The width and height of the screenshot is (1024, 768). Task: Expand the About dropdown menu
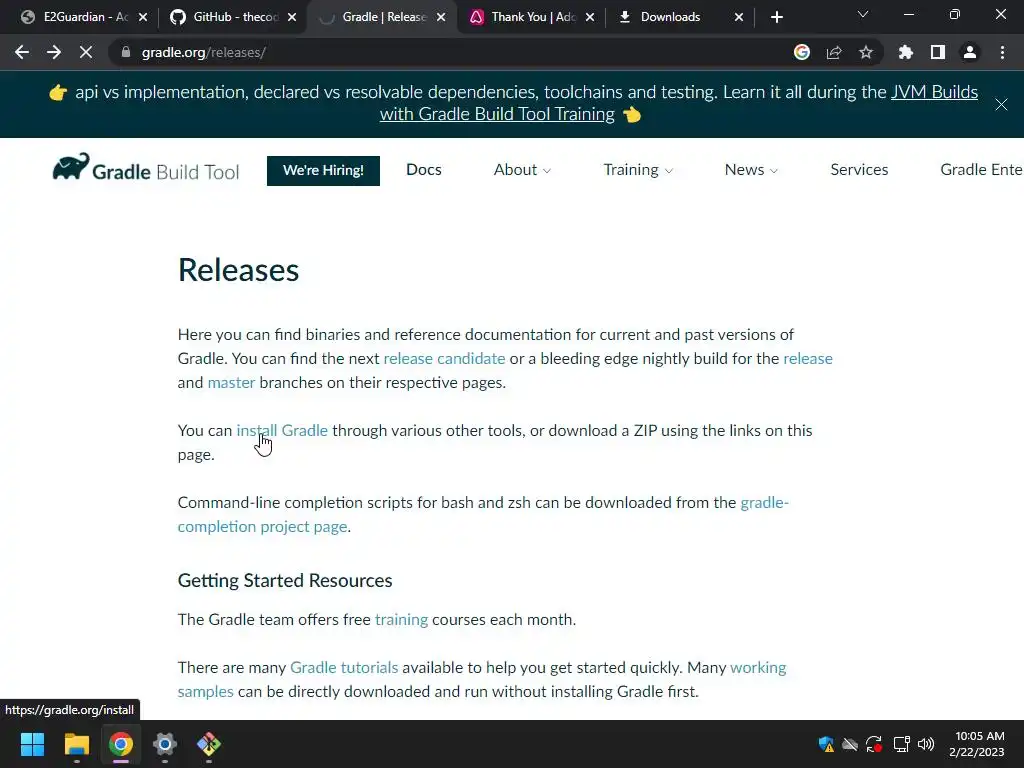522,170
